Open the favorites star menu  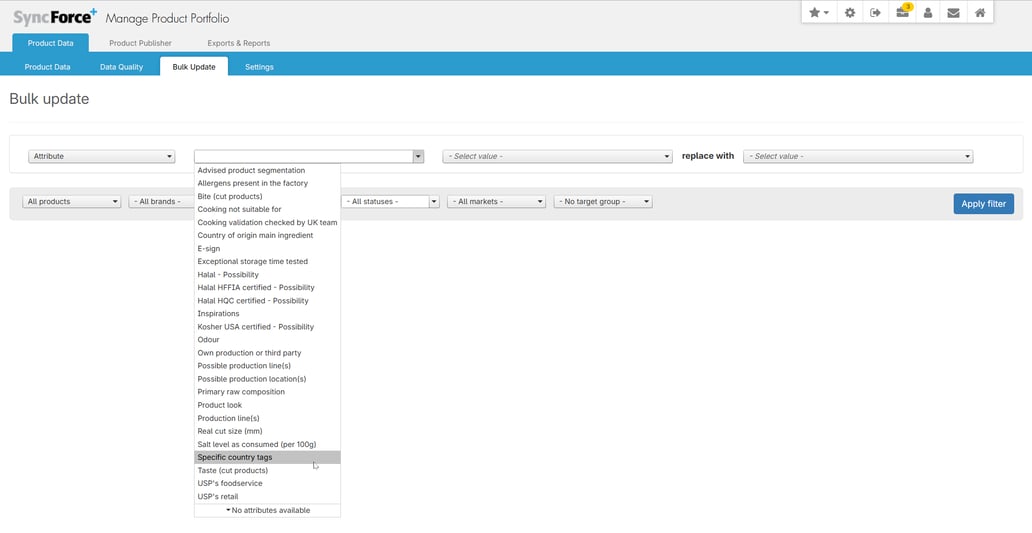pos(819,13)
